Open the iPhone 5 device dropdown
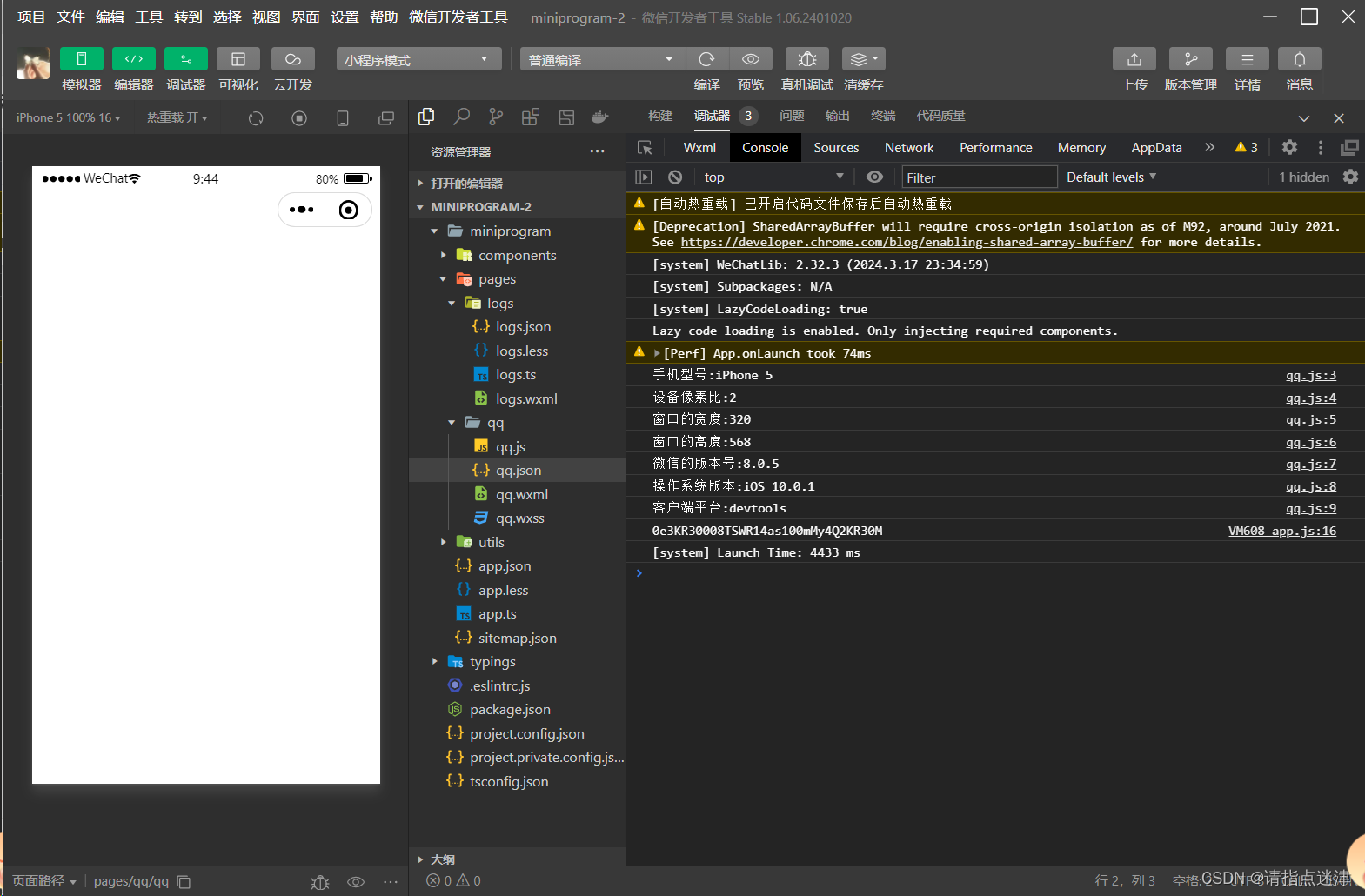 68,117
